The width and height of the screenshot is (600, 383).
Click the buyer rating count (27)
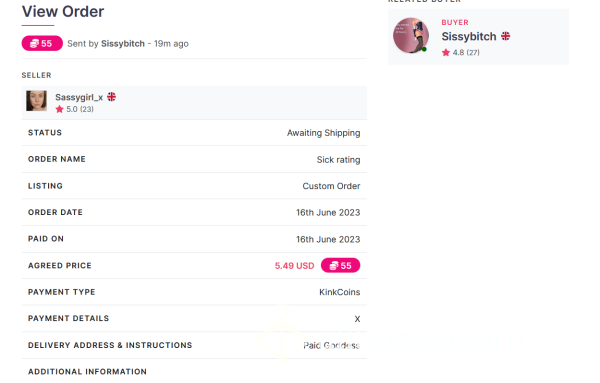pyautogui.click(x=473, y=52)
